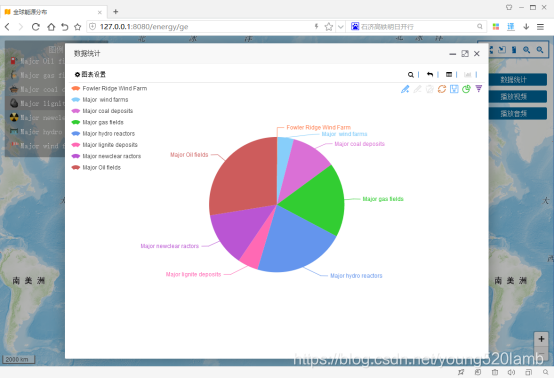Image resolution: width=554 pixels, height=378 pixels.
Task: Select the blue pencil draw-line tool
Action: pos(405,89)
